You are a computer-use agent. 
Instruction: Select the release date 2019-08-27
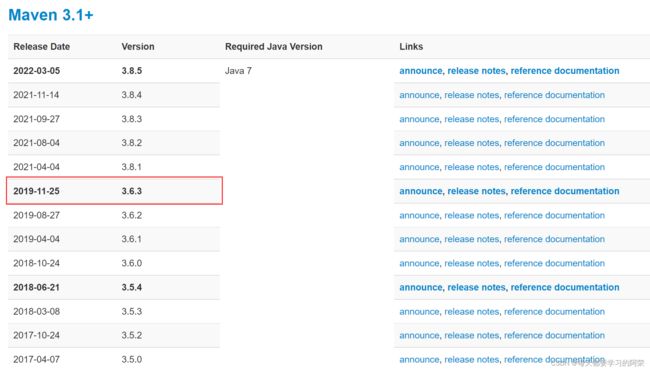[x=36, y=215]
